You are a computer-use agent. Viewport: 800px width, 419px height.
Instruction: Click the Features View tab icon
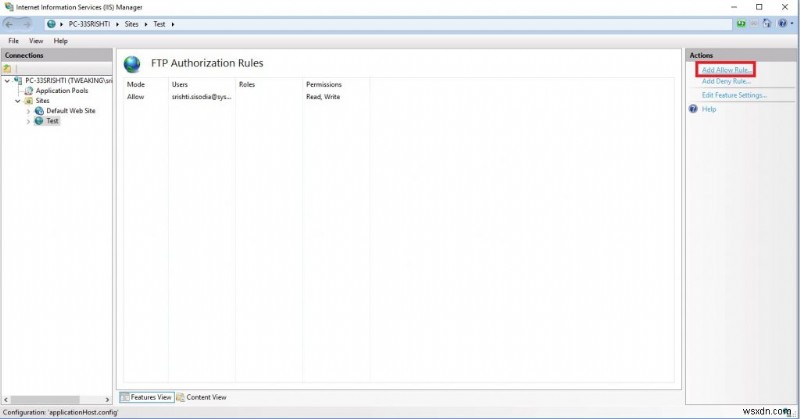[x=125, y=397]
